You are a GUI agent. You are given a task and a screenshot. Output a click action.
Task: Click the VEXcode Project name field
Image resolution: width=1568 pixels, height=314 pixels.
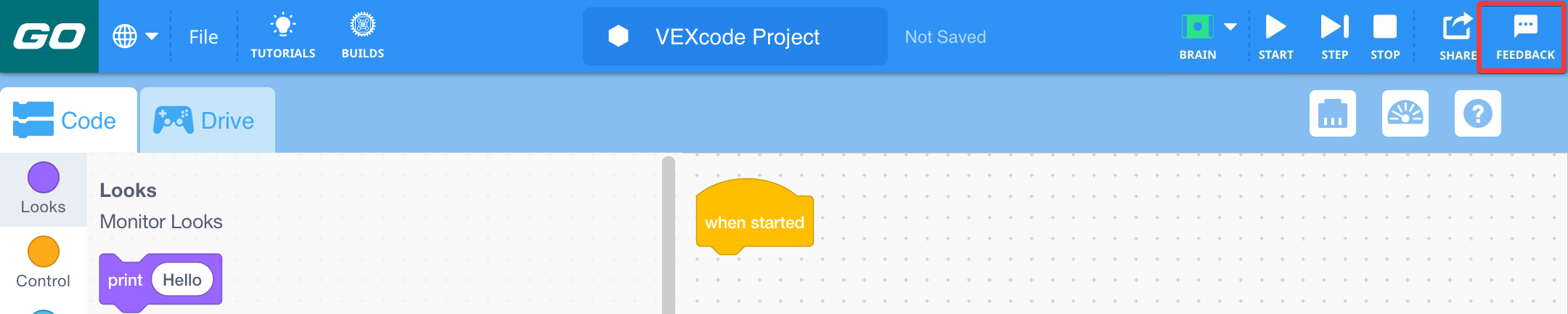[x=736, y=37]
